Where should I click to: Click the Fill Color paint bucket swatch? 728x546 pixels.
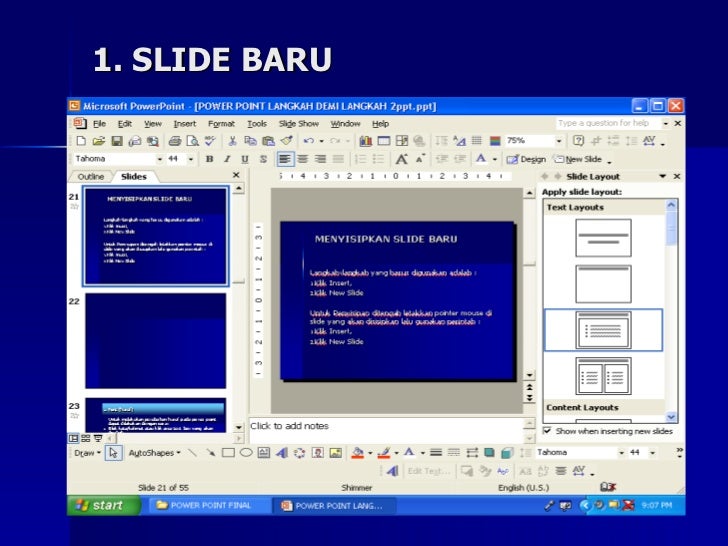pyautogui.click(x=357, y=453)
